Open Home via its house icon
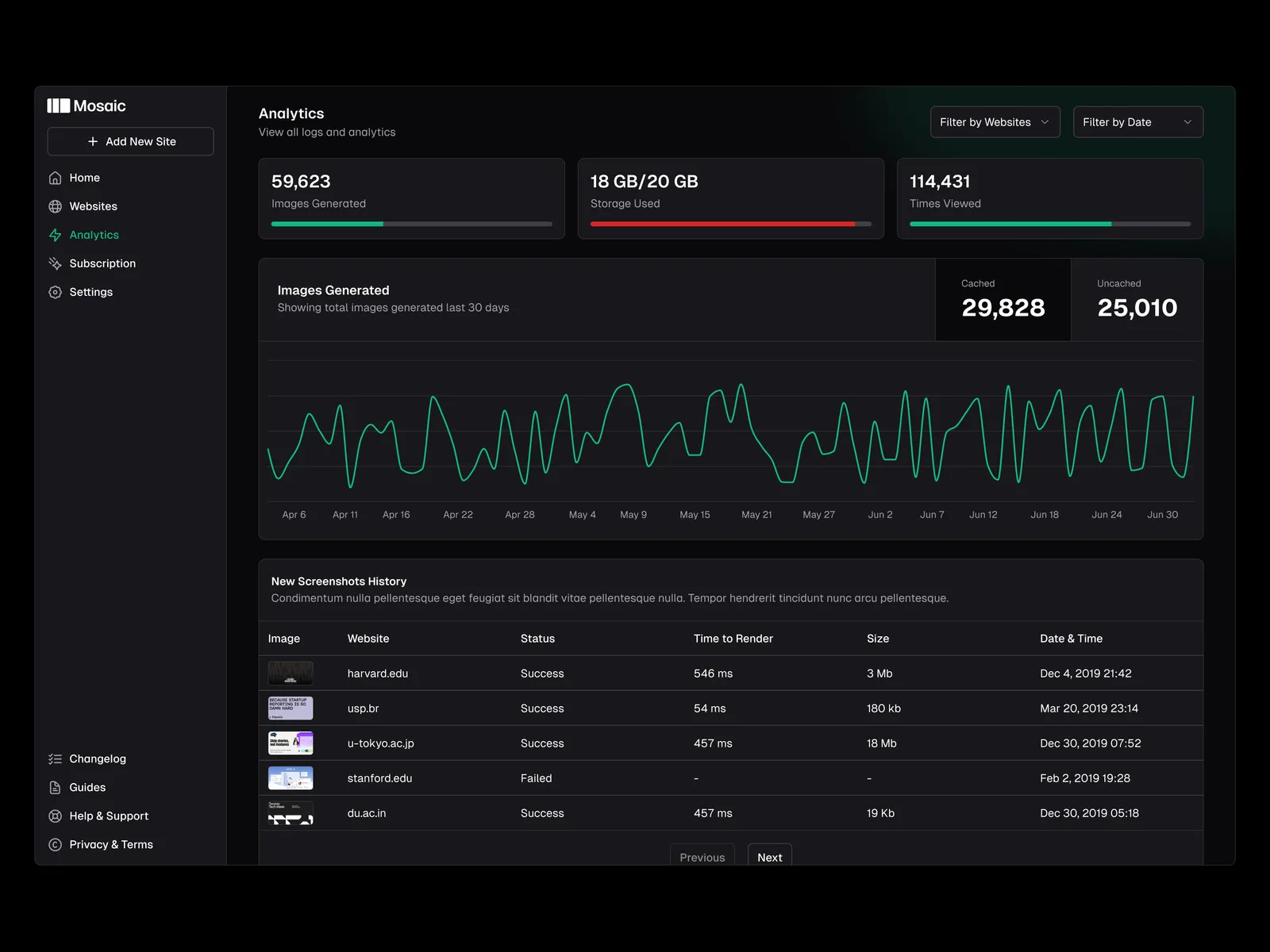This screenshot has width=1270, height=952. pyautogui.click(x=55, y=178)
